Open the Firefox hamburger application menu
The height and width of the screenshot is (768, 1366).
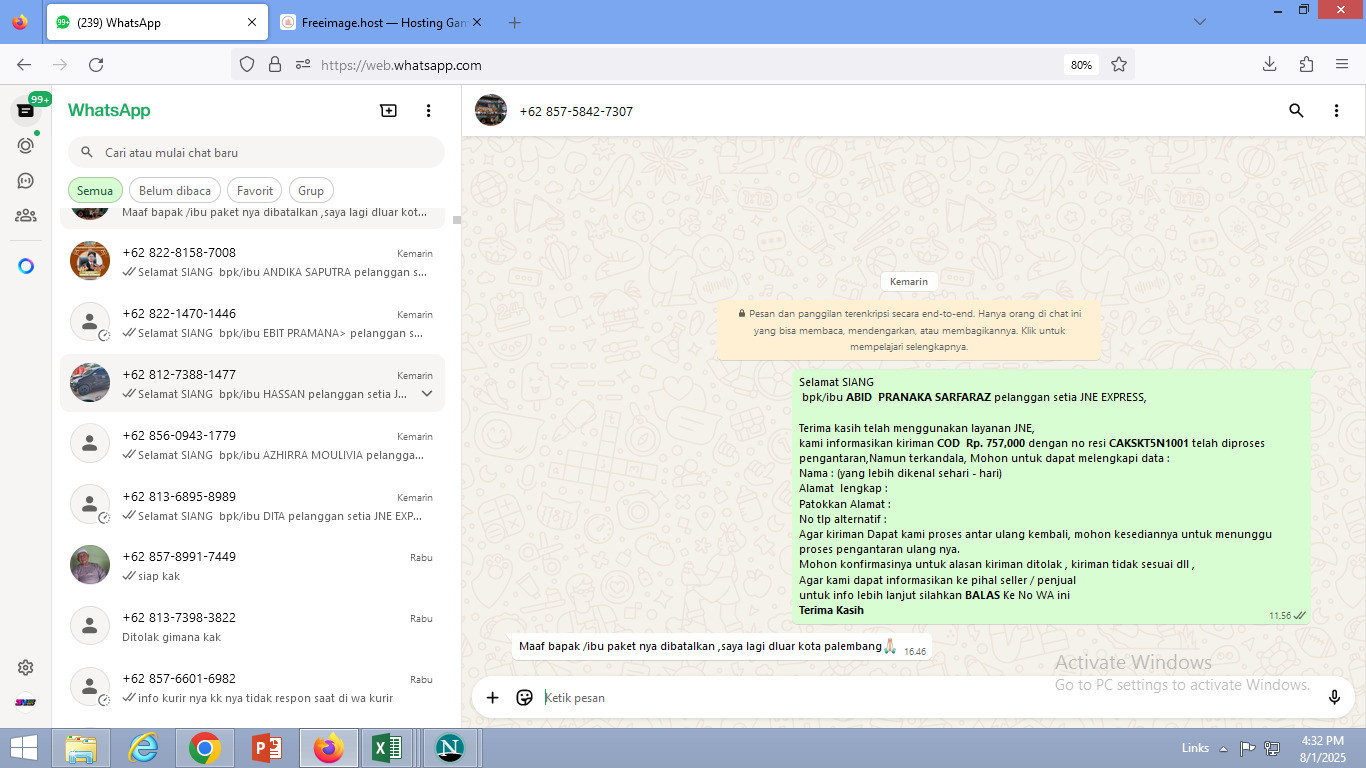point(1342,64)
